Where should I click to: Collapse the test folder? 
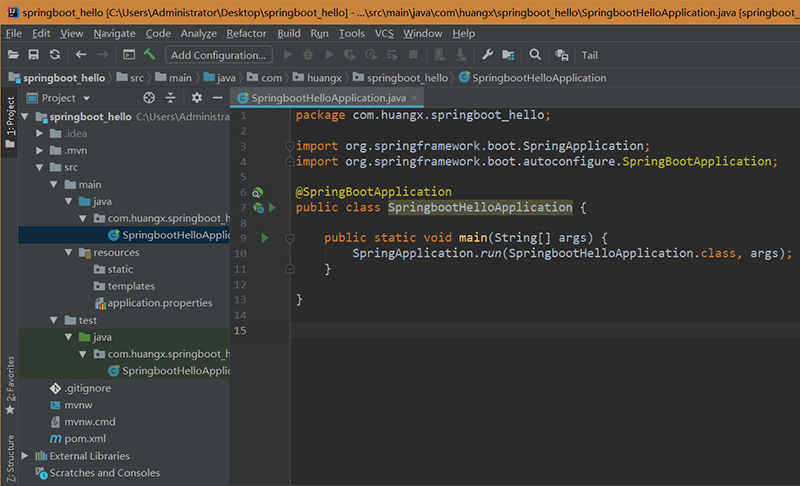pos(54,320)
